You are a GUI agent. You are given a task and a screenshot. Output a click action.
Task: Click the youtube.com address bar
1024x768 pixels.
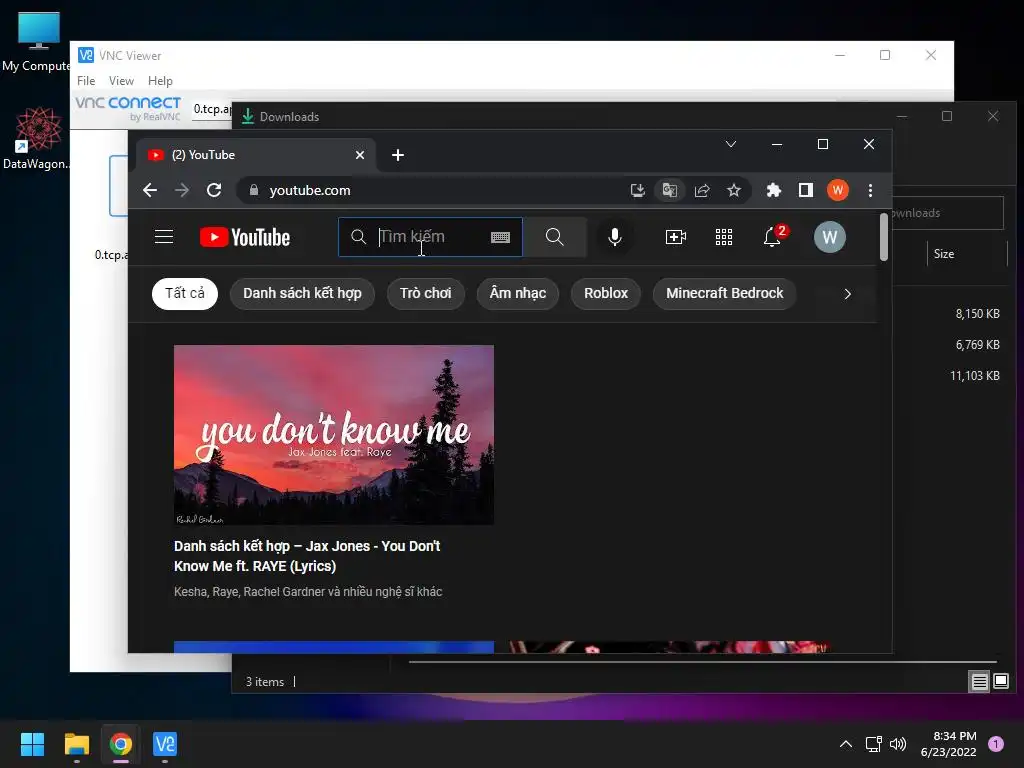pos(431,190)
